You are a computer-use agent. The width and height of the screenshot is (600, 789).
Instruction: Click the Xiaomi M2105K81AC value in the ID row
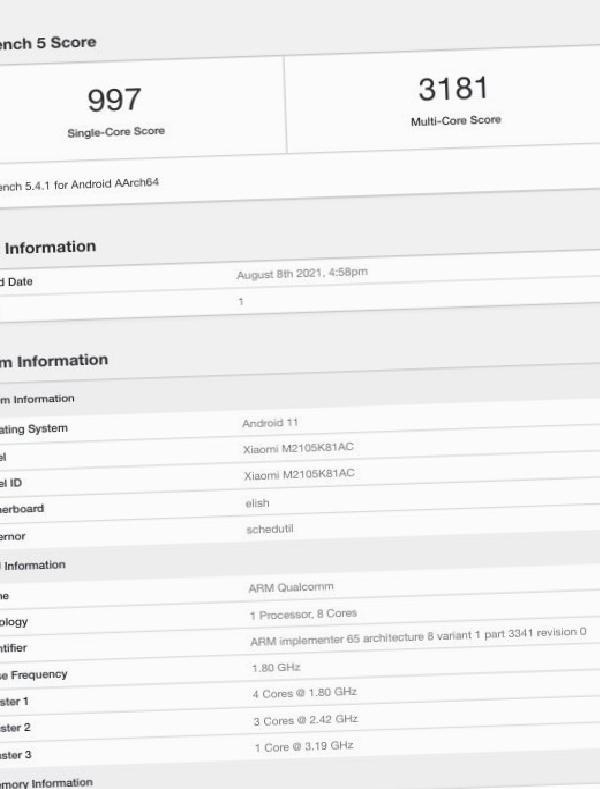point(299,474)
